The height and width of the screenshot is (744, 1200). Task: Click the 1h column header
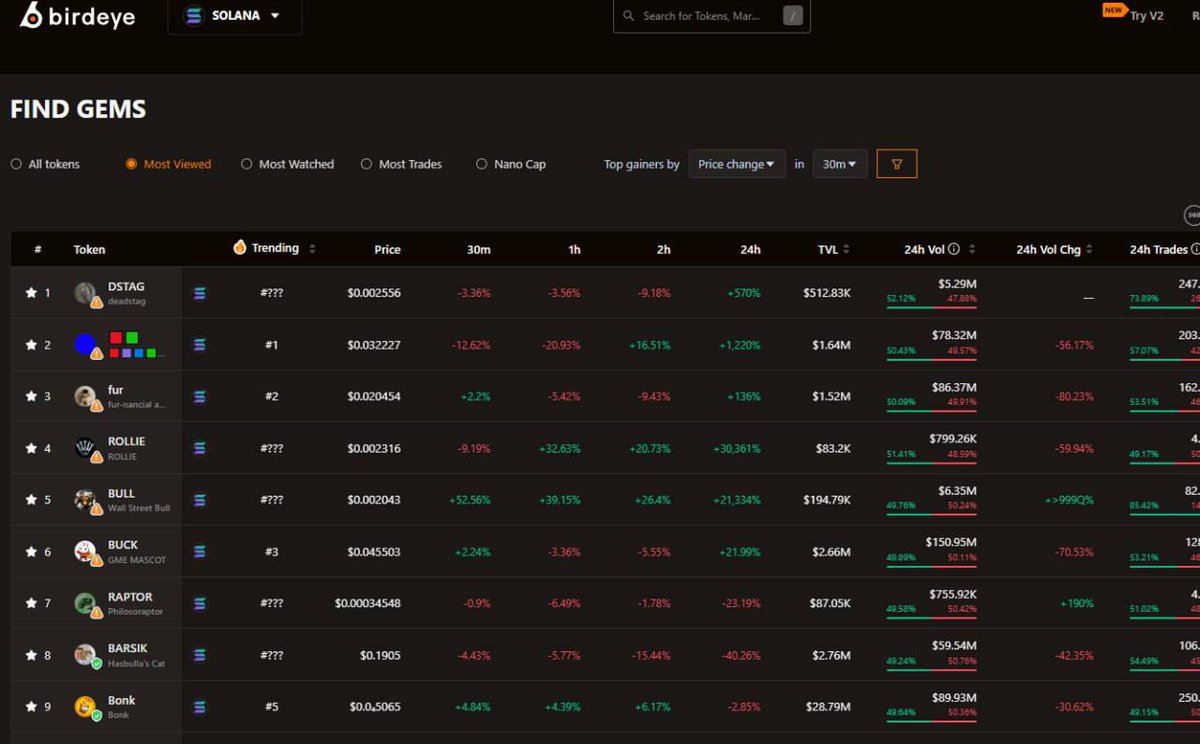click(x=574, y=249)
